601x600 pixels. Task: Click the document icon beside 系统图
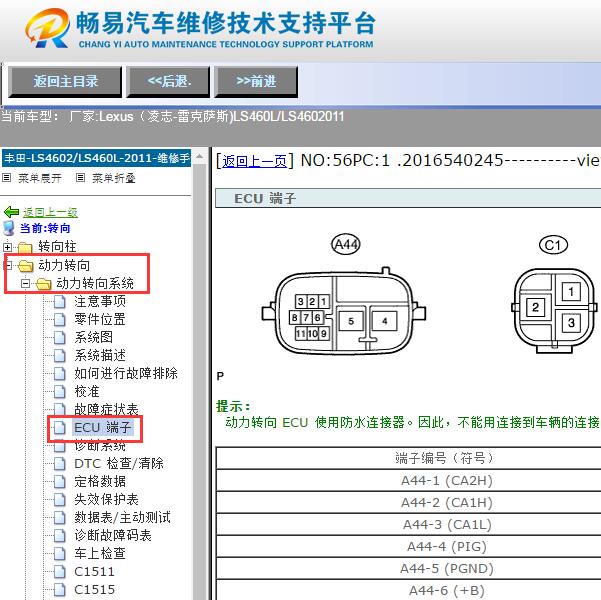[x=59, y=337]
